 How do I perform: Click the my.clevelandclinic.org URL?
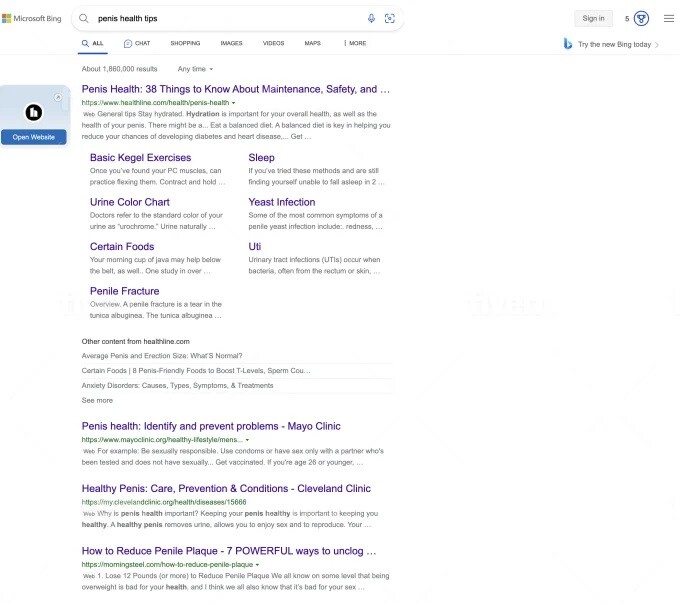[x=164, y=502]
